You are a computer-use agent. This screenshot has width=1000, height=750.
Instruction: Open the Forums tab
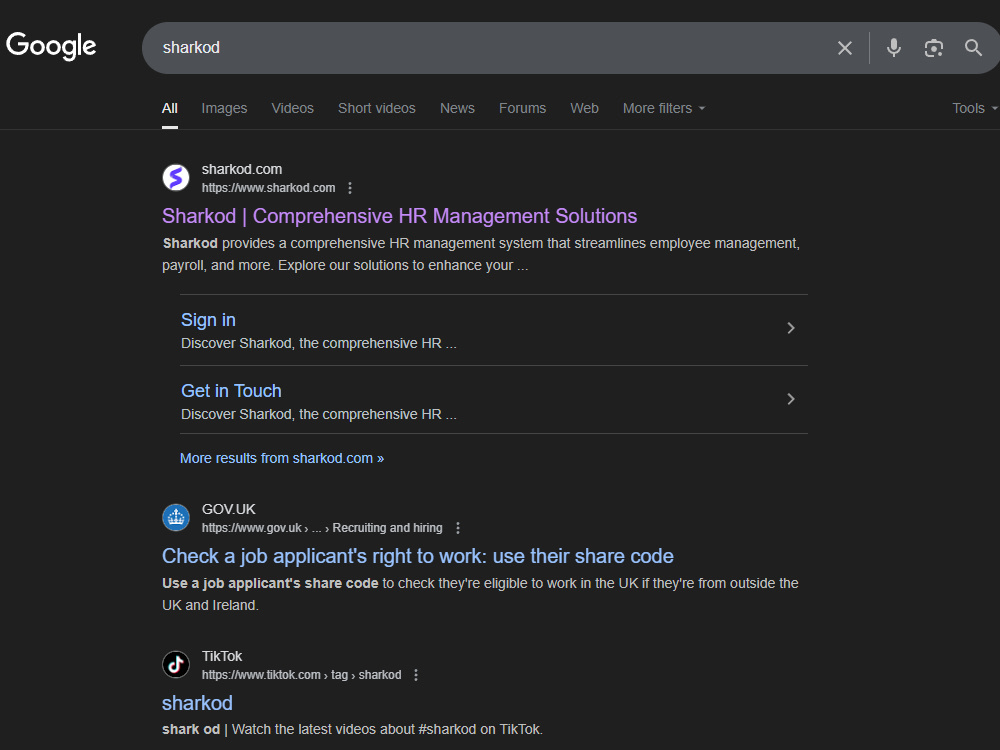(522, 108)
